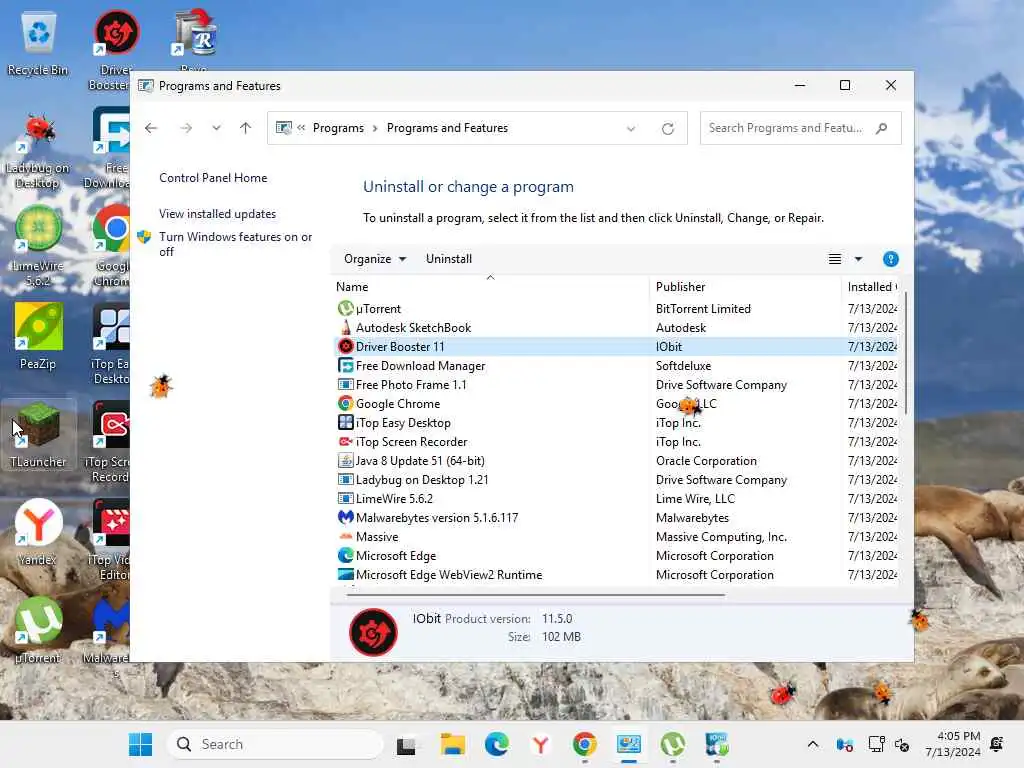The image size is (1024, 768).
Task: Open Task View from the taskbar
Action: click(406, 744)
